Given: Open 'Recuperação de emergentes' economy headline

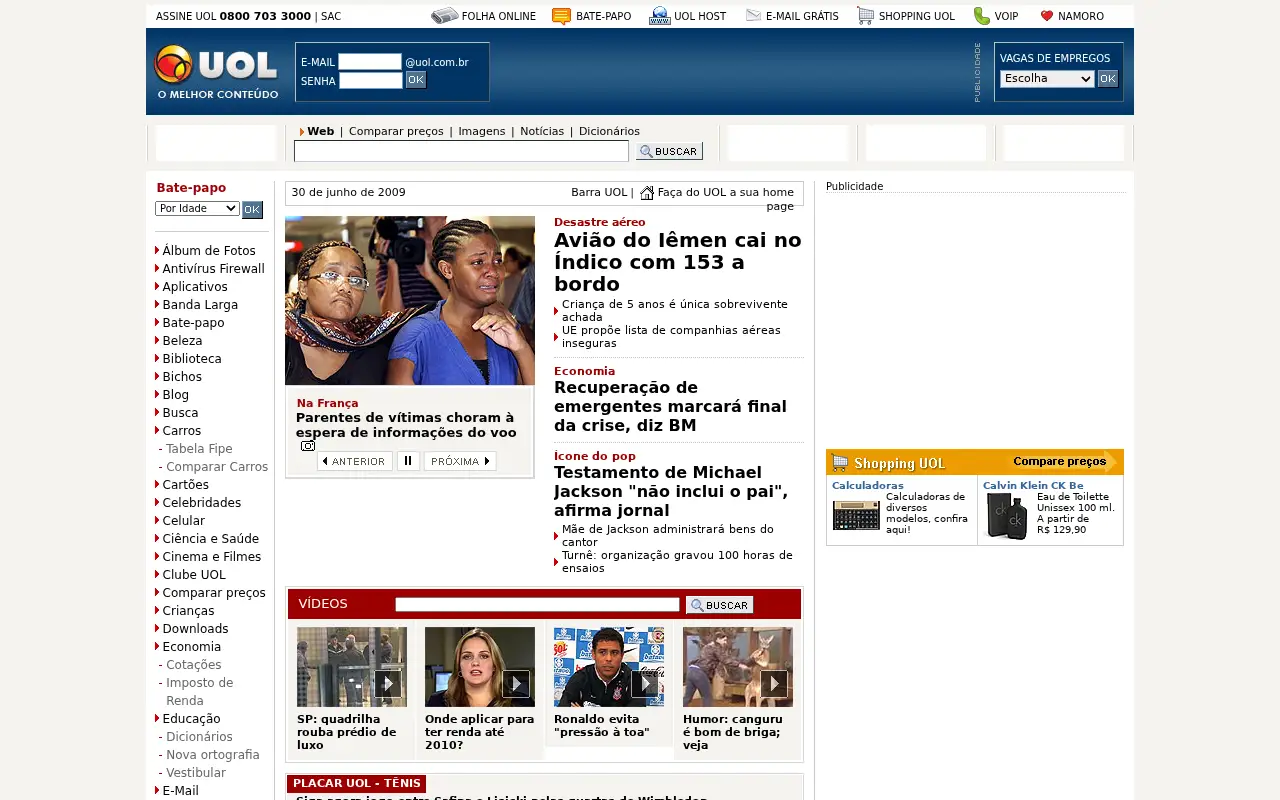Looking at the screenshot, I should click(670, 406).
